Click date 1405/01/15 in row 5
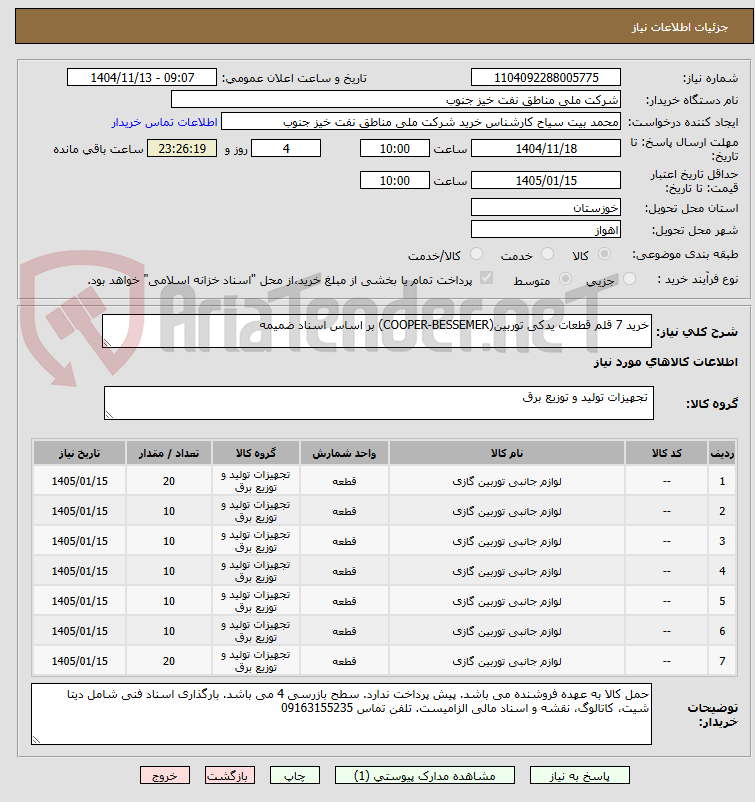The image size is (755, 802). tap(79, 601)
